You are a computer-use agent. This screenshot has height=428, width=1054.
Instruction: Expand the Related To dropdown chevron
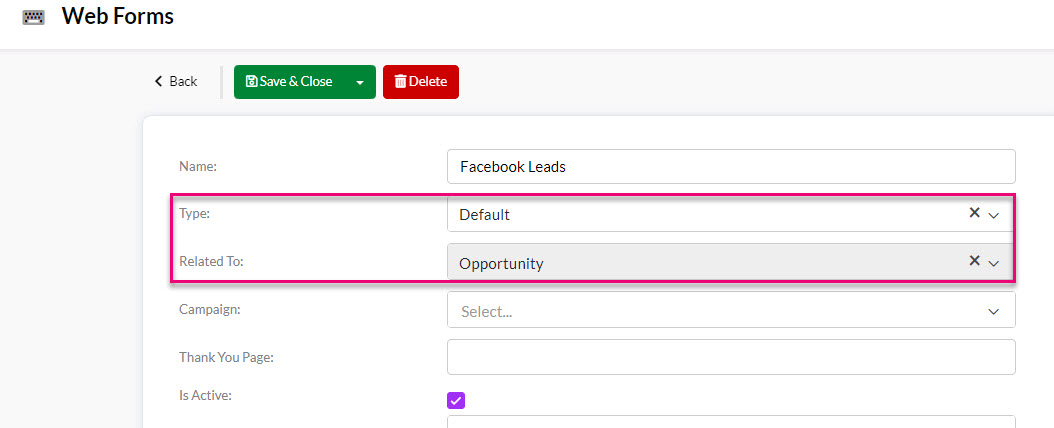[x=994, y=263]
